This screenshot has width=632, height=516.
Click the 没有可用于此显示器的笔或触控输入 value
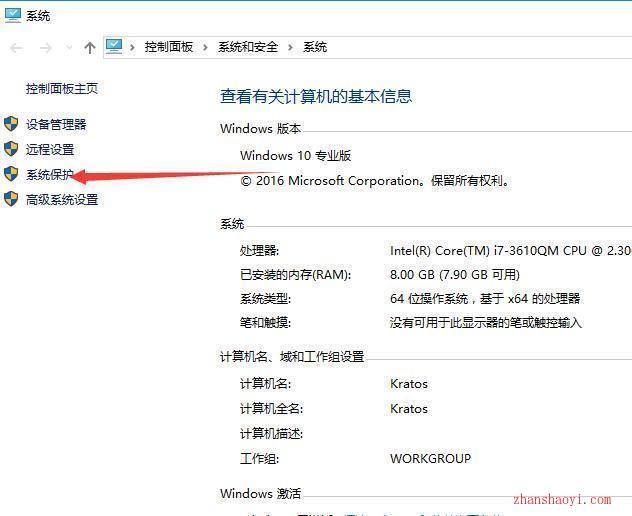(x=486, y=322)
